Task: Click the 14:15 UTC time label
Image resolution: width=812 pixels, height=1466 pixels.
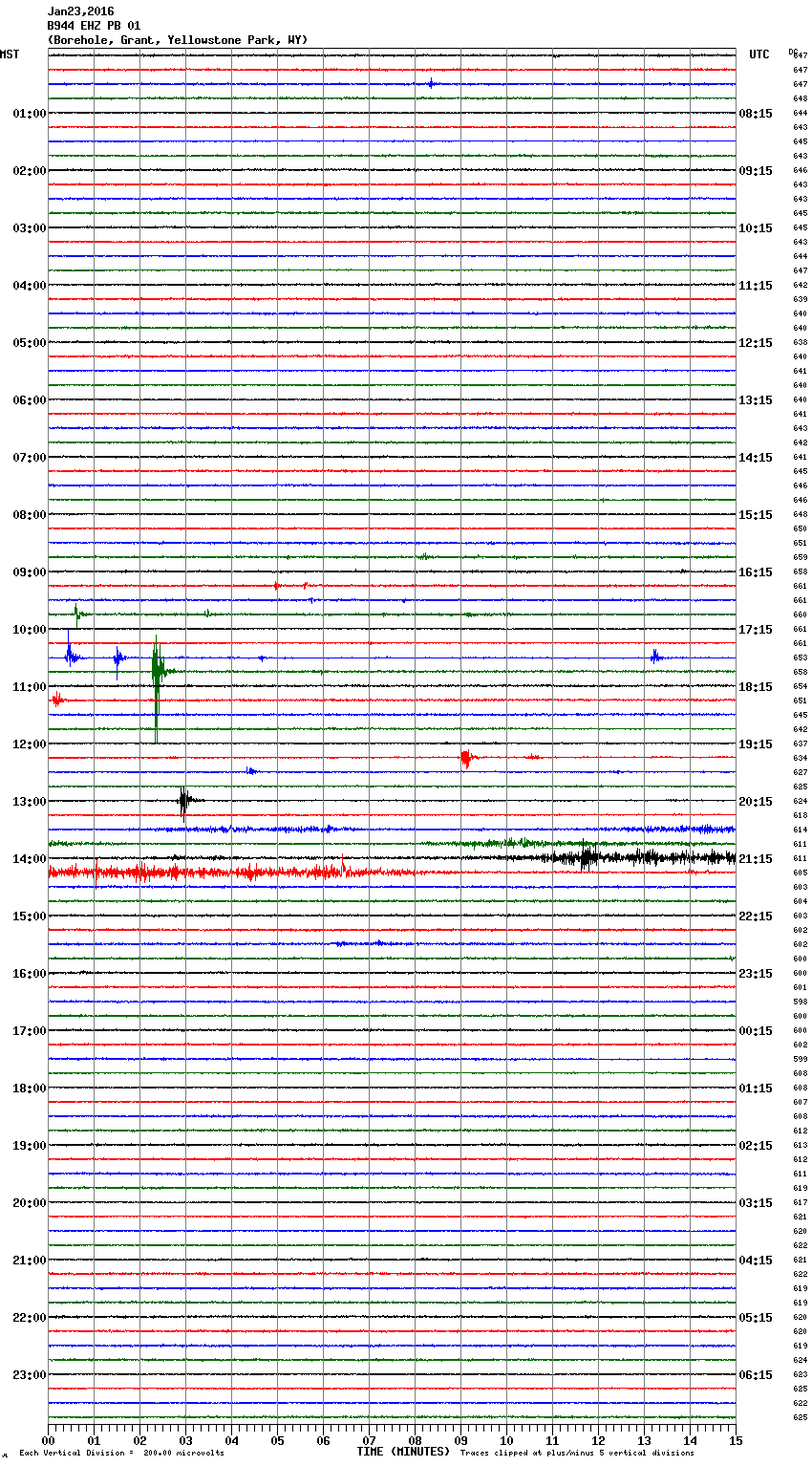Action: (x=756, y=458)
